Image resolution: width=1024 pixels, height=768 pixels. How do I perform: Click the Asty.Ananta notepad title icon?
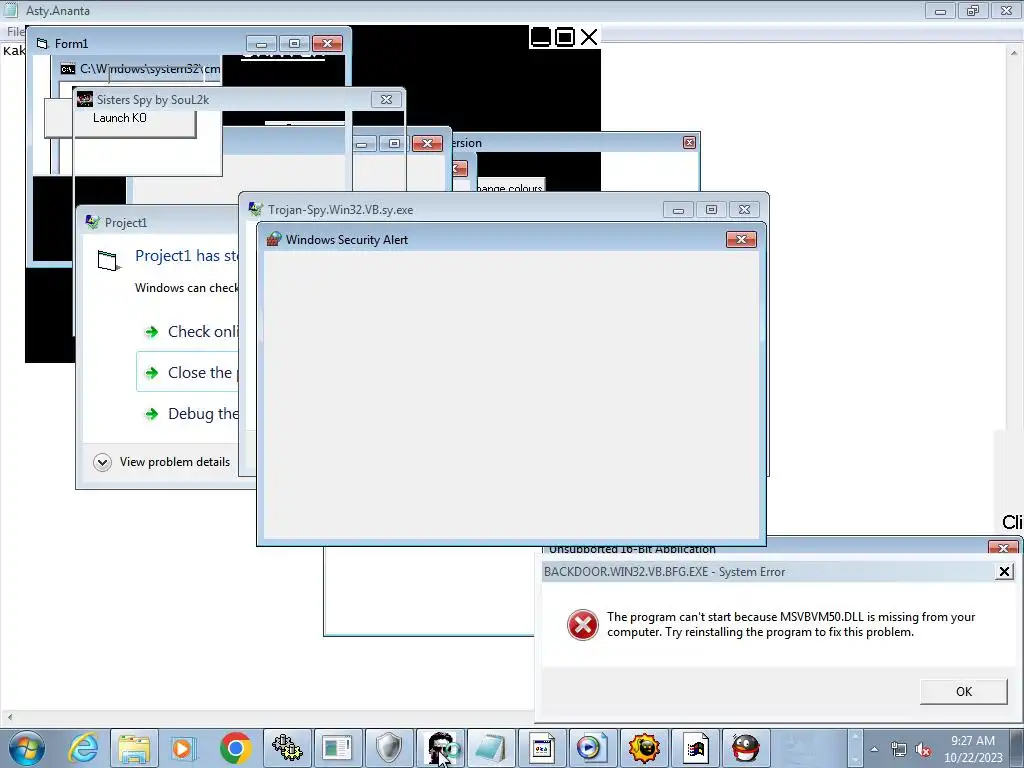[10, 9]
